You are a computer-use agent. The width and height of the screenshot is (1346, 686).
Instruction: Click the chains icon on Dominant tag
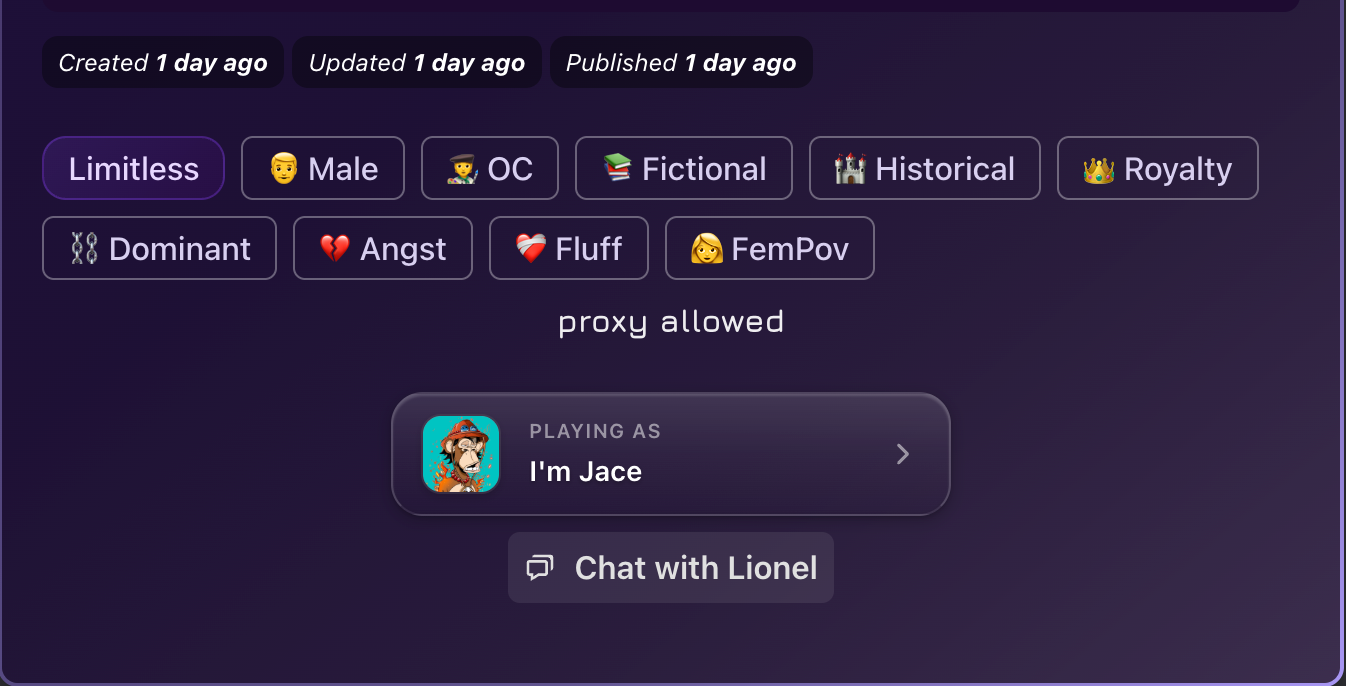(84, 249)
